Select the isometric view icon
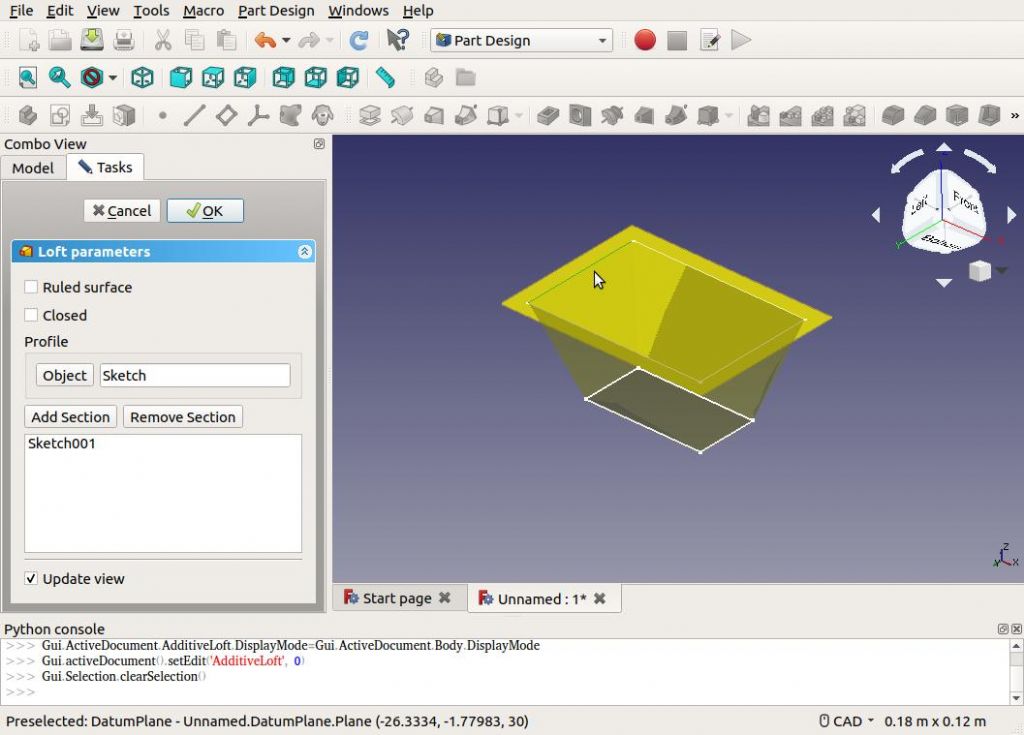 [143, 77]
